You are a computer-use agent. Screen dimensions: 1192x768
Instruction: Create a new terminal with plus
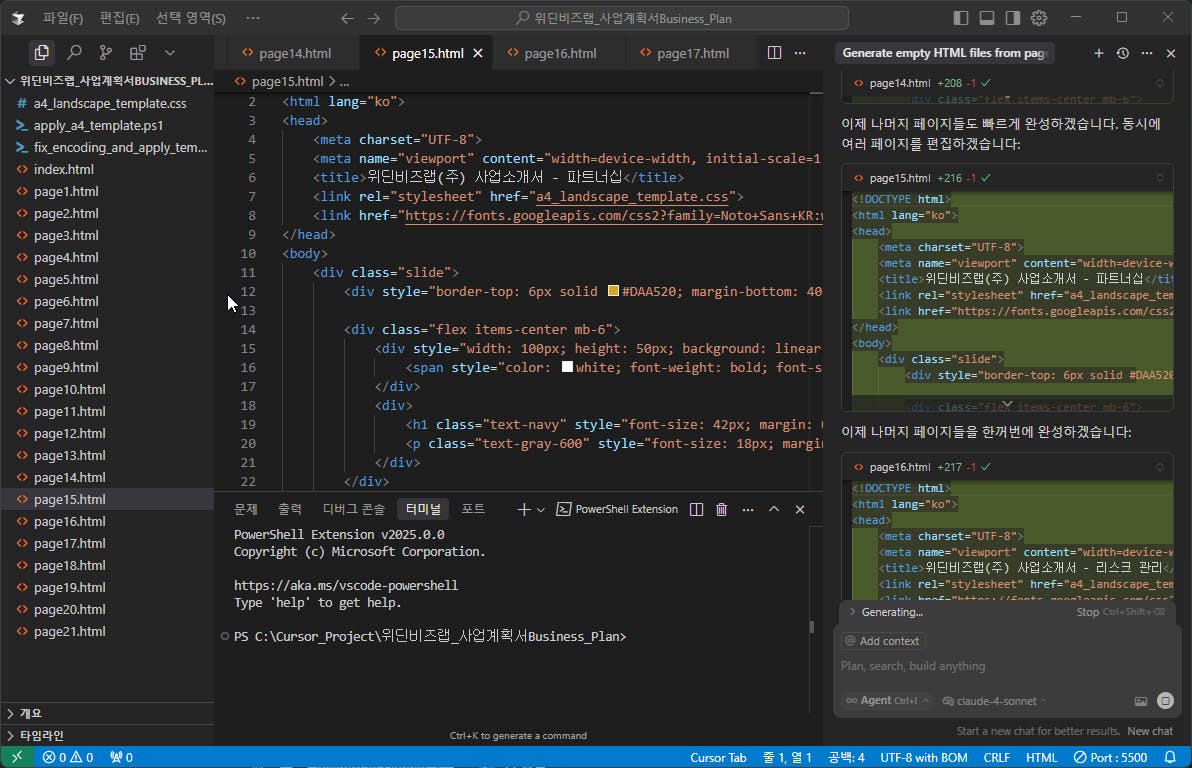(x=523, y=509)
